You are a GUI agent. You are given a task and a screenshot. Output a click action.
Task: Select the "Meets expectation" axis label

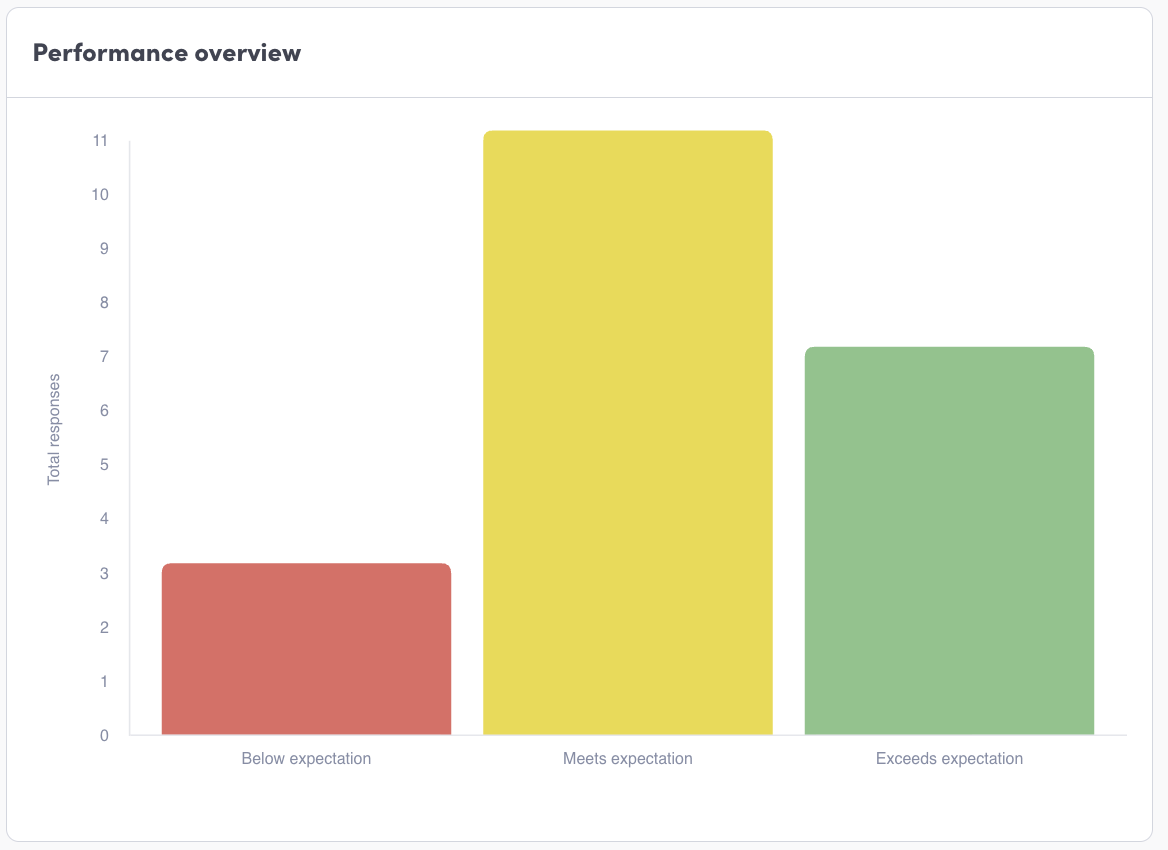627,759
